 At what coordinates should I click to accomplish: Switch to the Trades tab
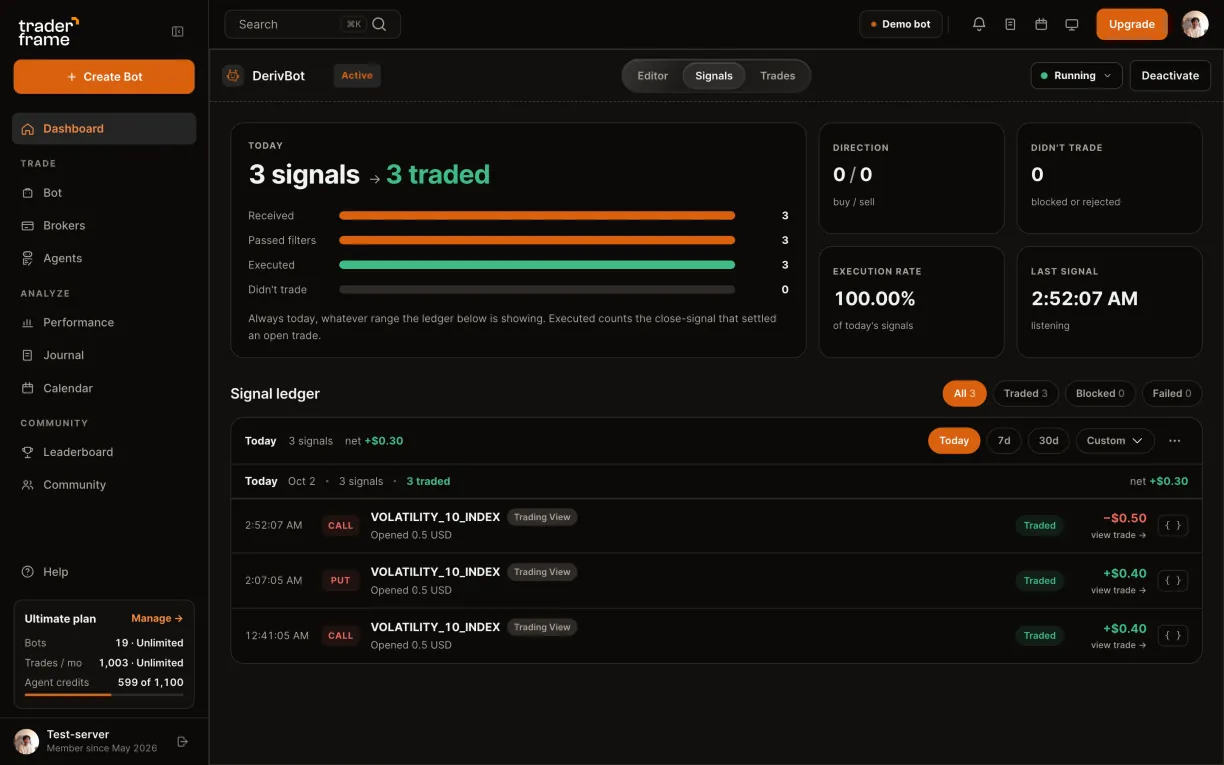tap(778, 76)
